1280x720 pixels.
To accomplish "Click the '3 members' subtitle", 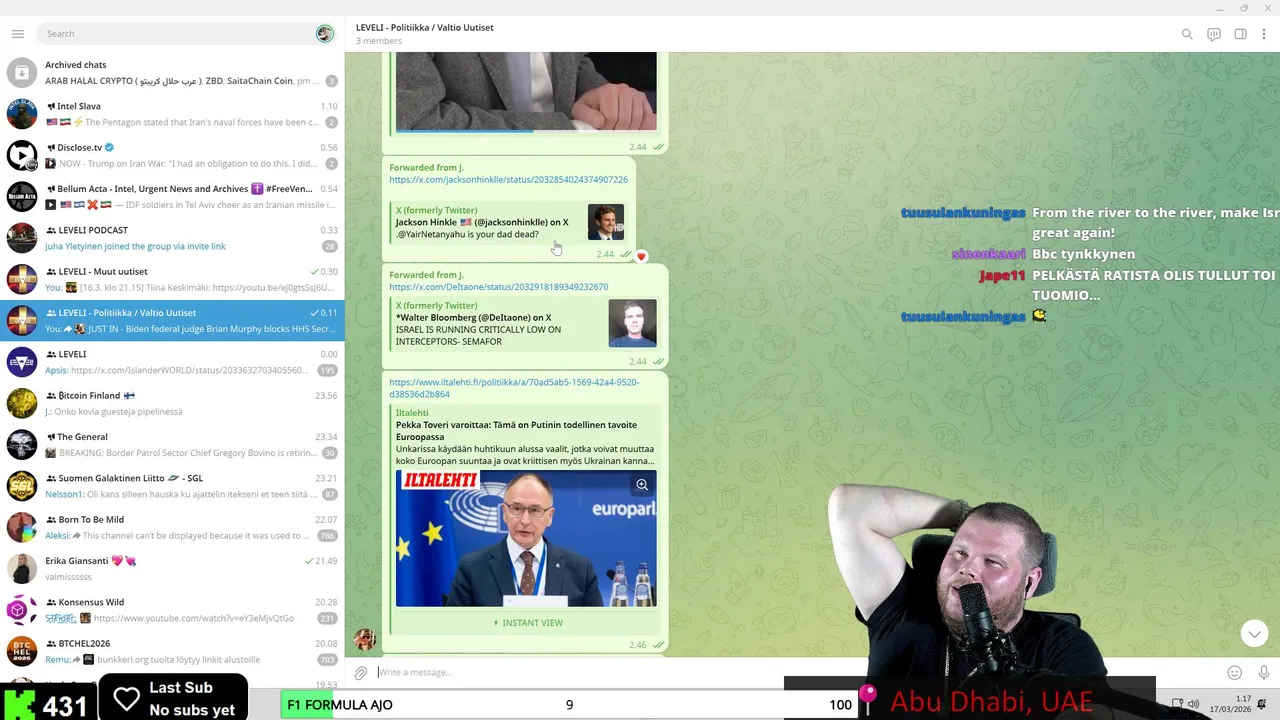I will [x=379, y=41].
